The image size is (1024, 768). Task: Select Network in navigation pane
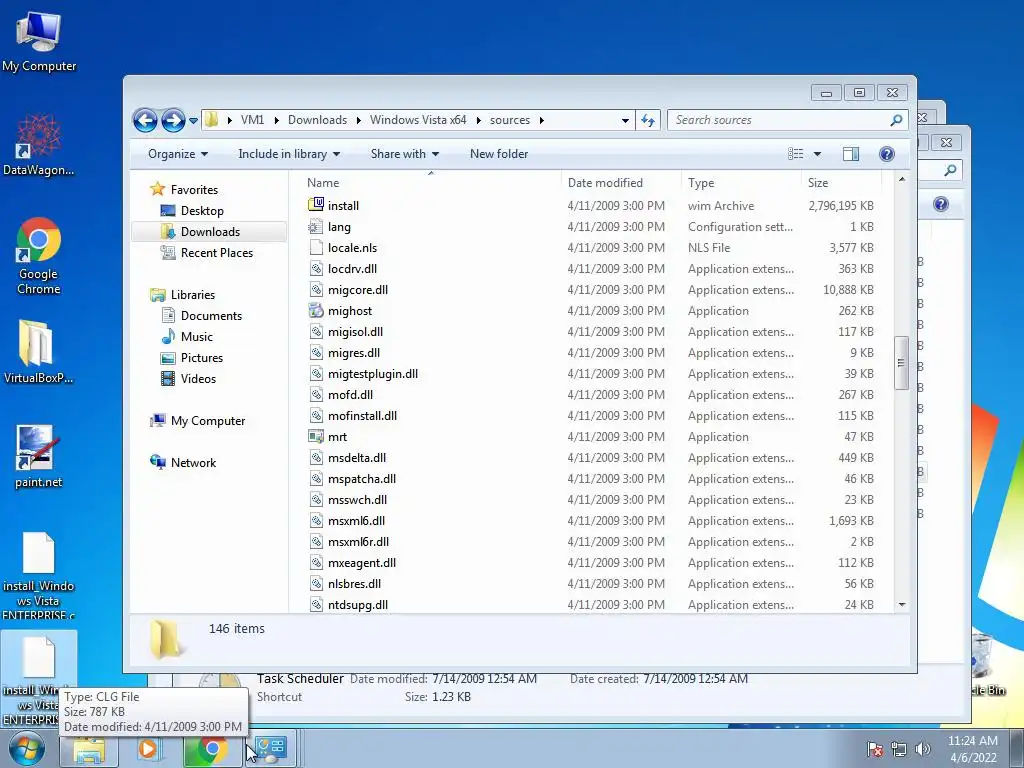(193, 462)
